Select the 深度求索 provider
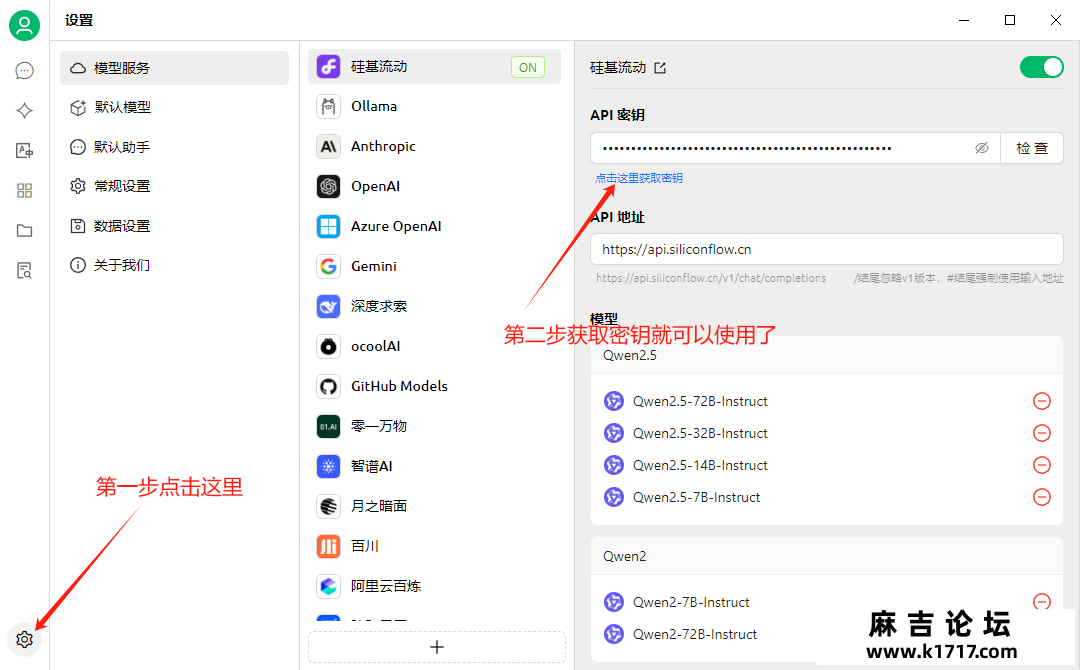This screenshot has width=1080, height=670. pyautogui.click(x=434, y=306)
